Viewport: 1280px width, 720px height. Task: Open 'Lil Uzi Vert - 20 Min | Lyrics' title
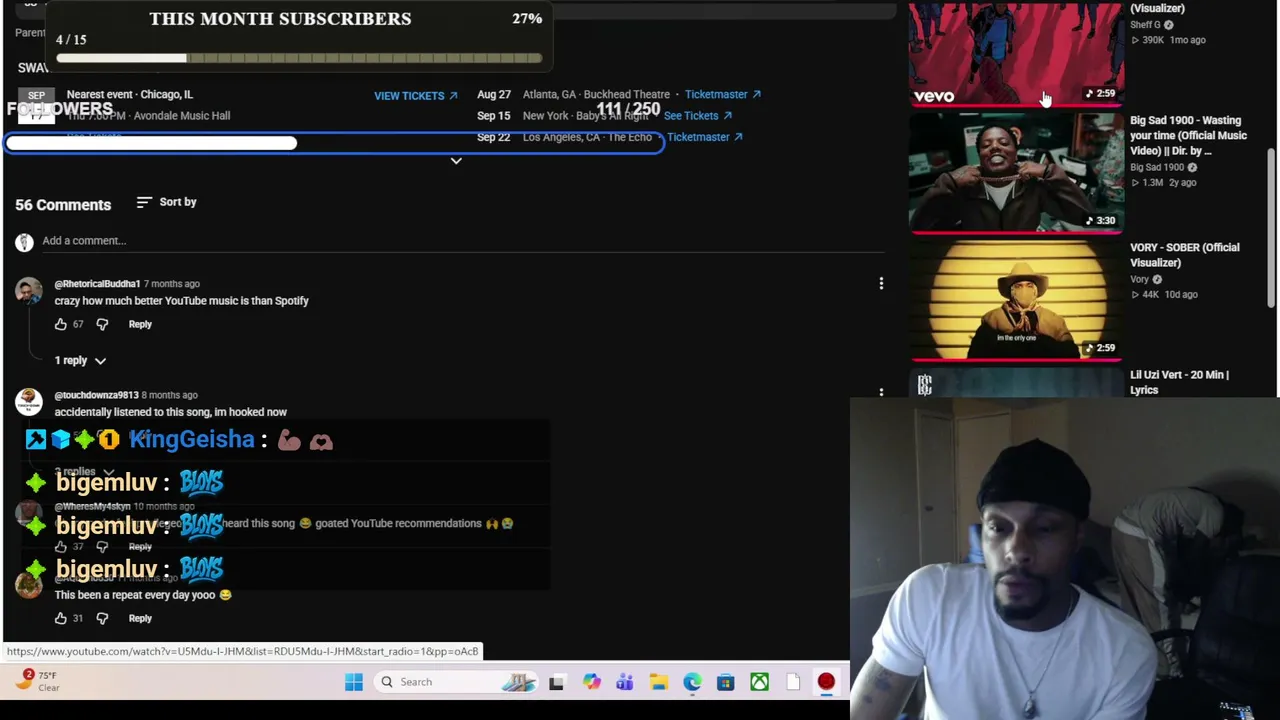pyautogui.click(x=1179, y=382)
